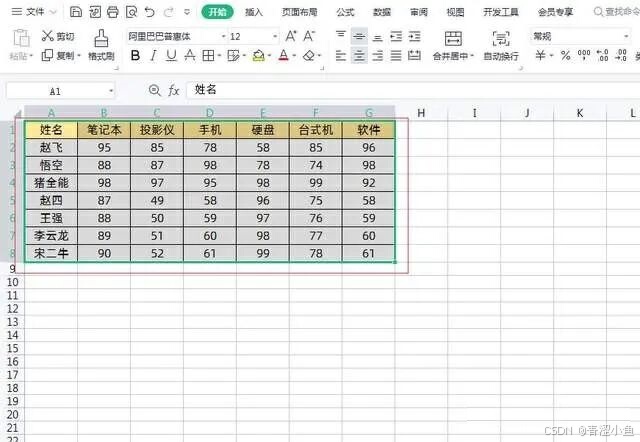Click the Justify alignment icon

point(396,55)
